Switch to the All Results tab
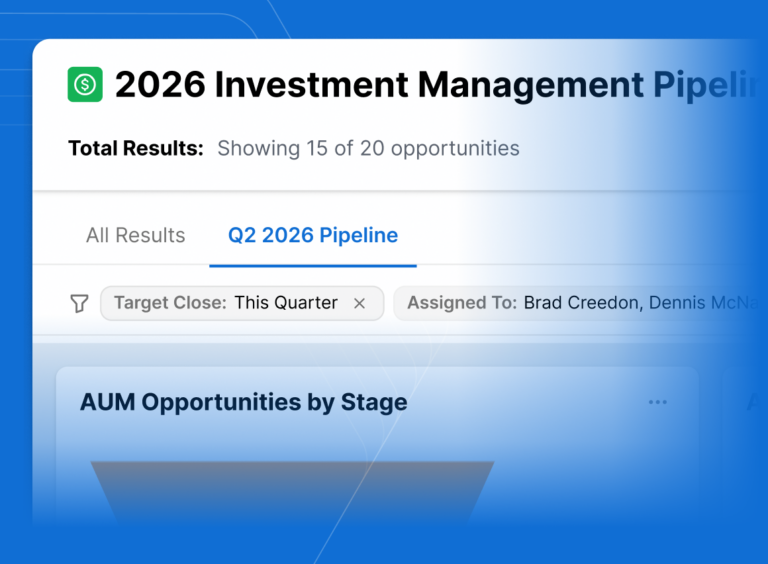The height and width of the screenshot is (564, 768). 136,235
